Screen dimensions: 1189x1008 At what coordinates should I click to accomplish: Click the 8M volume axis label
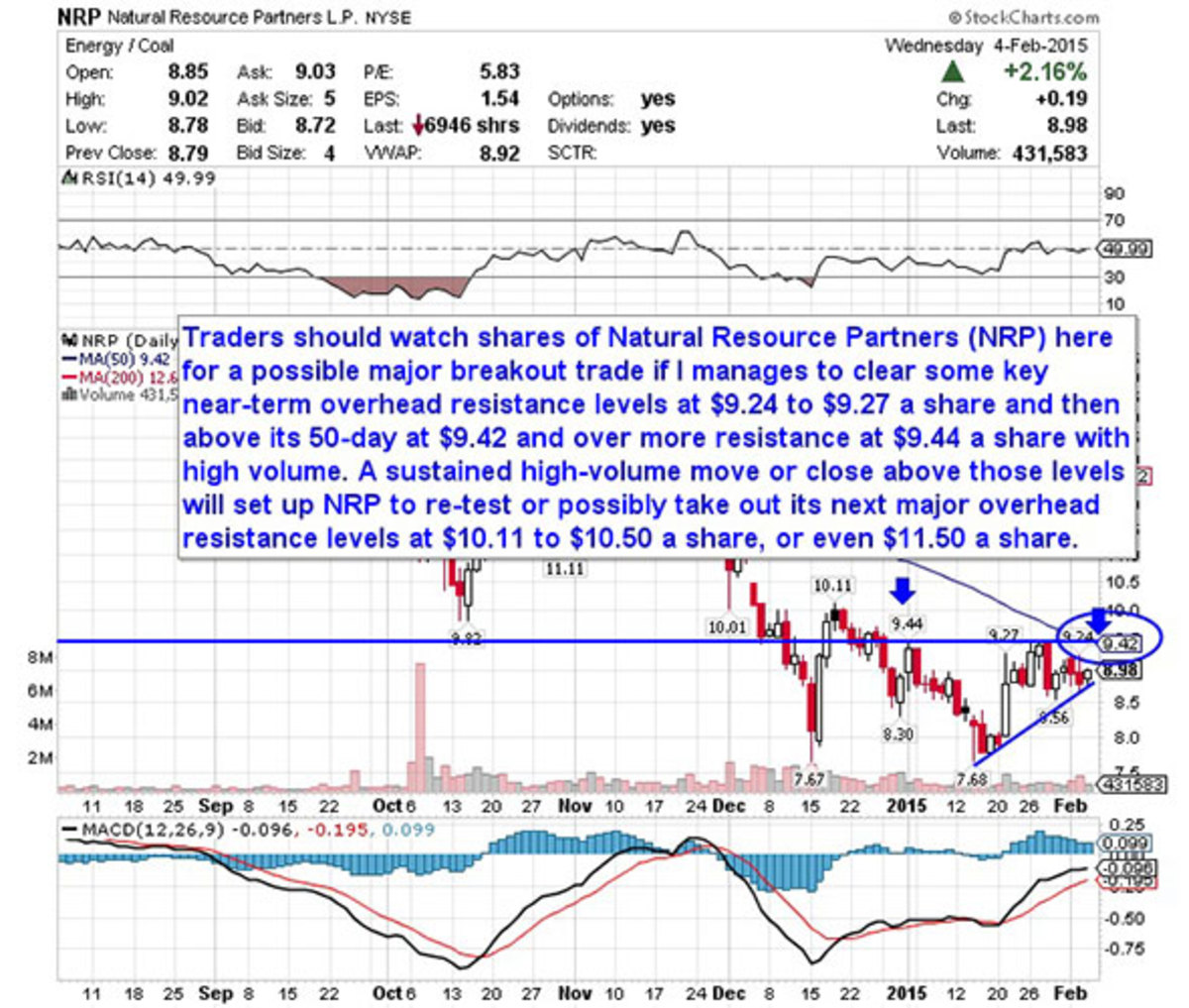pyautogui.click(x=40, y=657)
